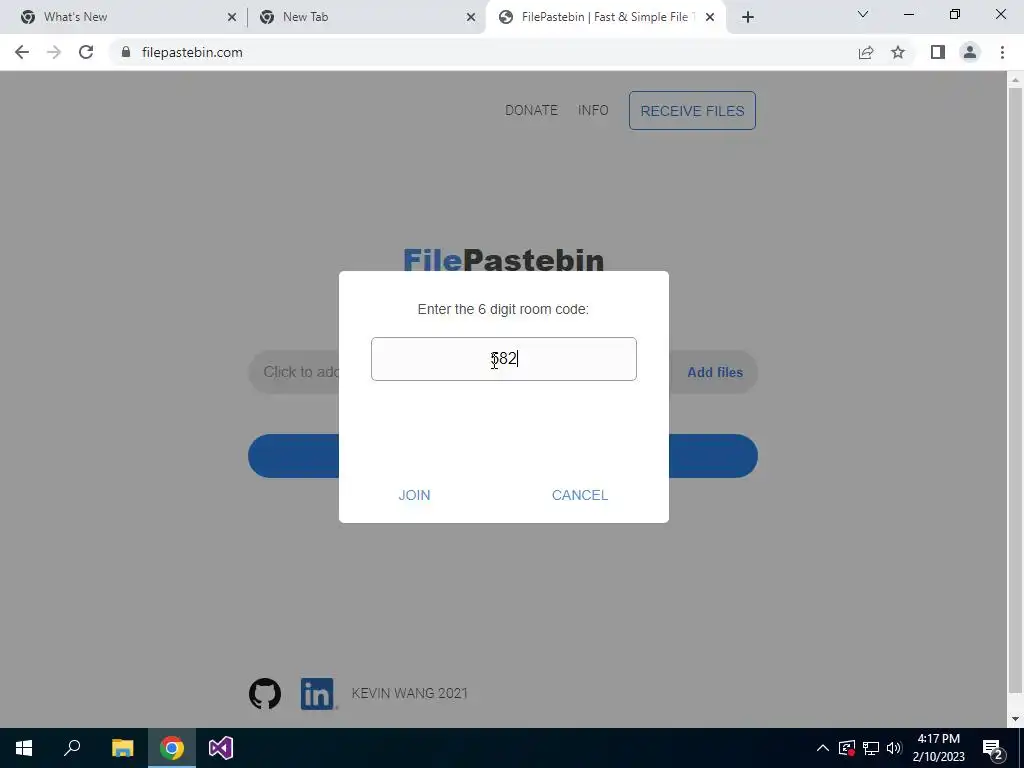Viewport: 1024px width, 768px height.
Task: Close the New Tab tab
Action: coord(471,17)
